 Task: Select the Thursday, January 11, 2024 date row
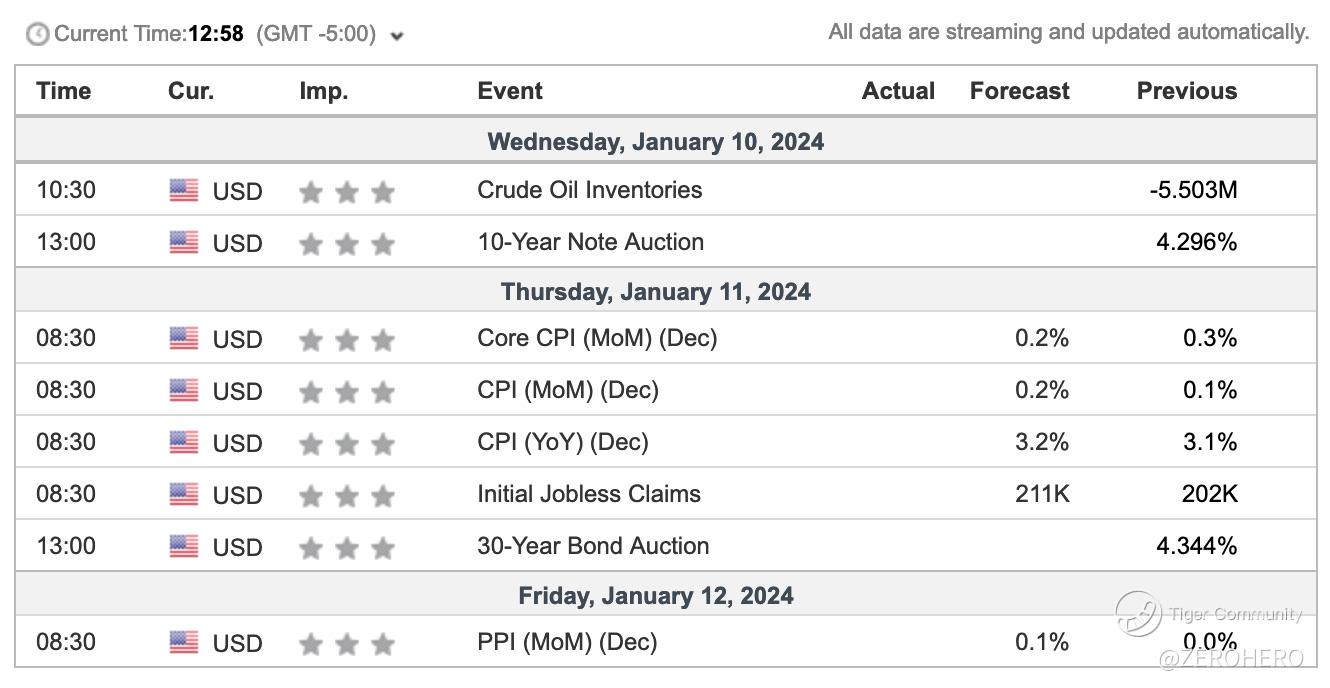tap(655, 292)
